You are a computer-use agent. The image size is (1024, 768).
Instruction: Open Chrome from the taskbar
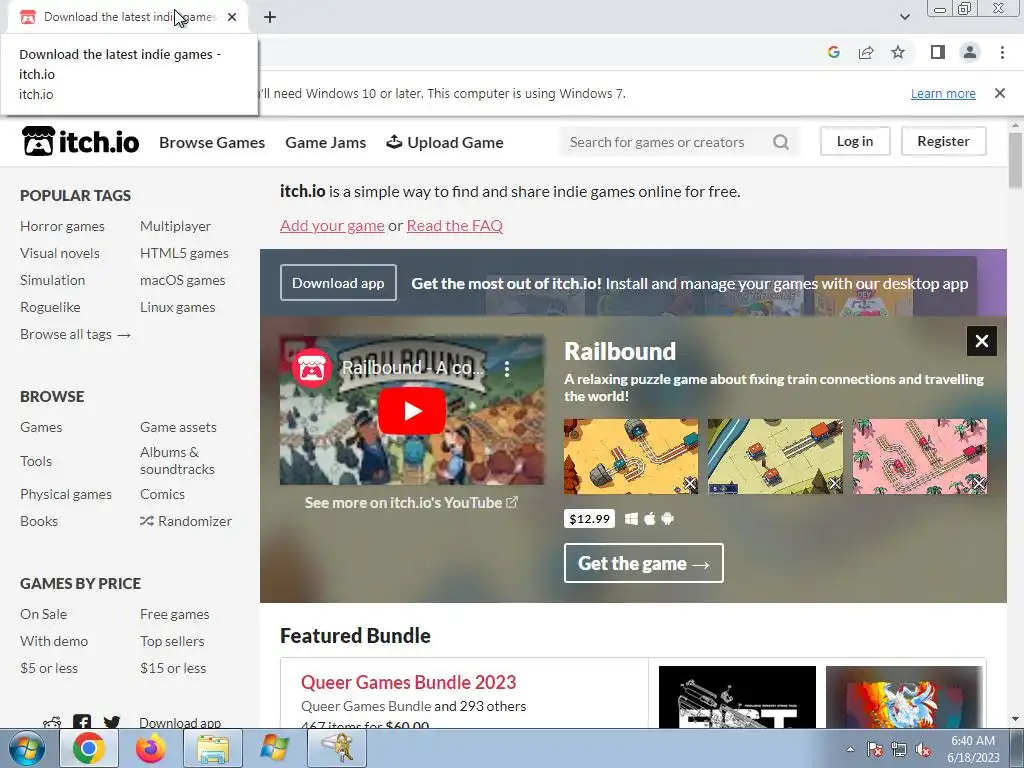pyautogui.click(x=89, y=748)
